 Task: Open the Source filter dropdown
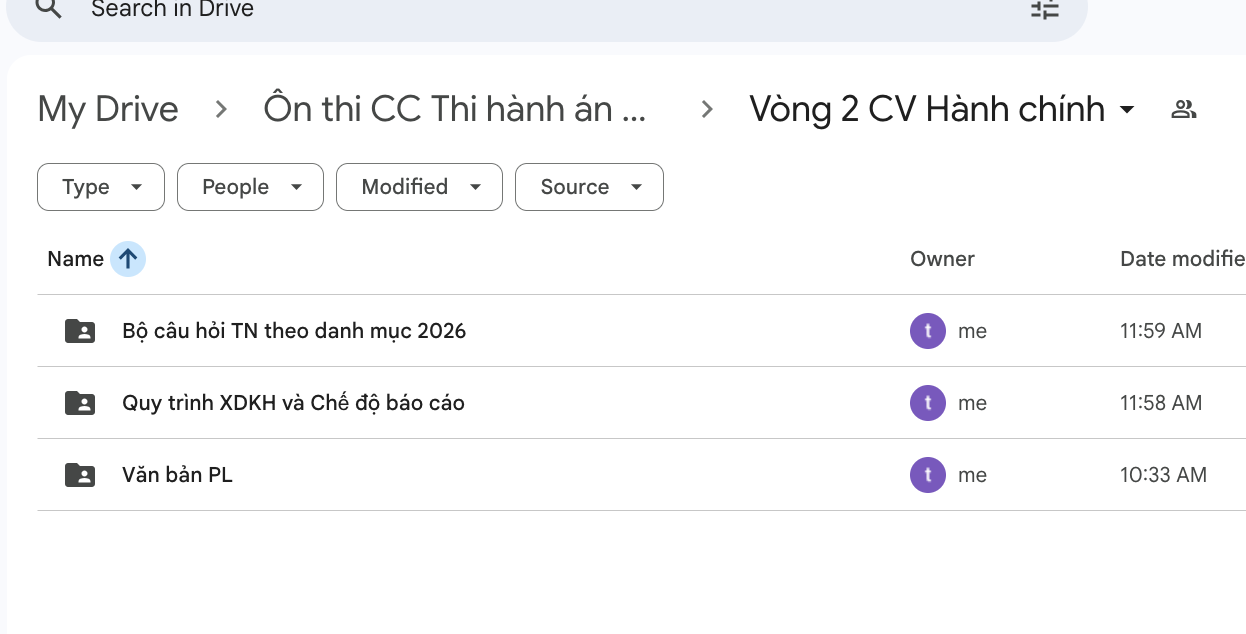tap(589, 187)
